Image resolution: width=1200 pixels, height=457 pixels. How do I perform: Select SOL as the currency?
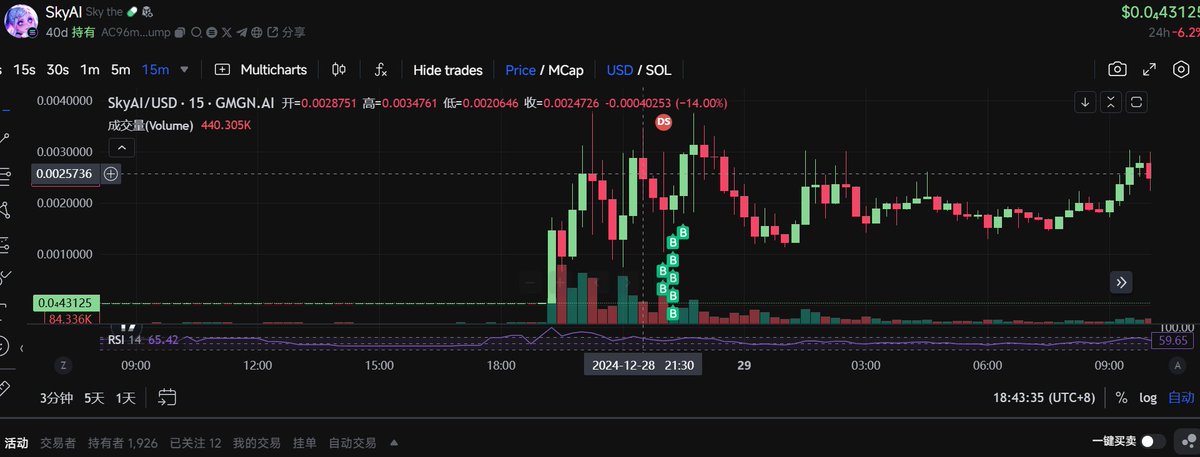[x=658, y=70]
